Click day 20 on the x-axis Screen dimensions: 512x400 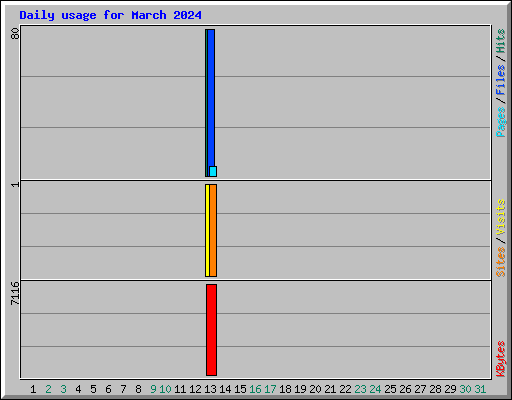[315, 389]
